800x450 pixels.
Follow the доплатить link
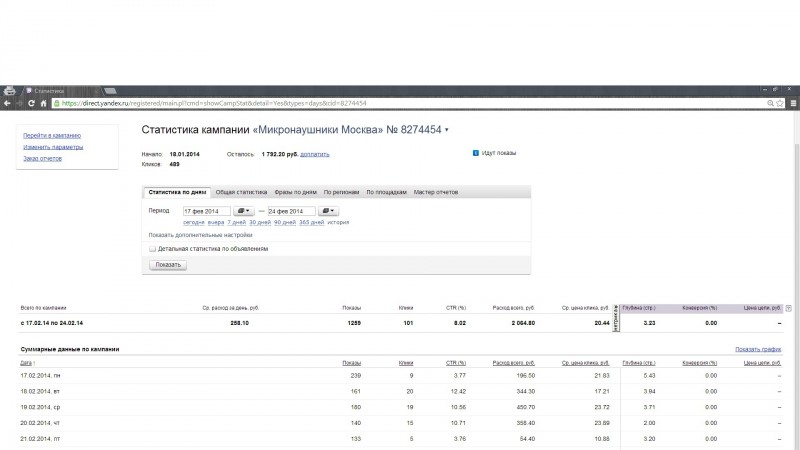[x=314, y=154]
